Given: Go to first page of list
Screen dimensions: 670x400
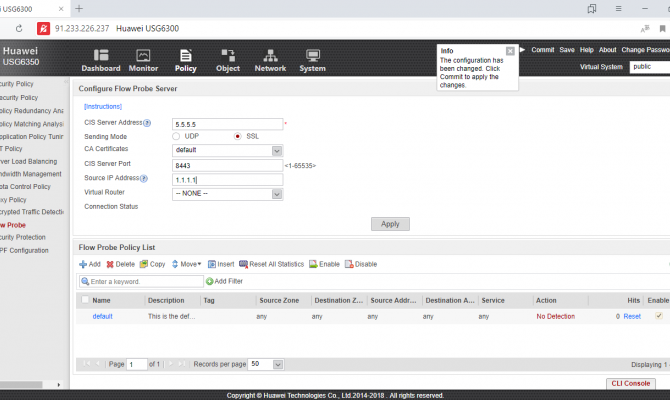Looking at the screenshot, I should [87, 364].
